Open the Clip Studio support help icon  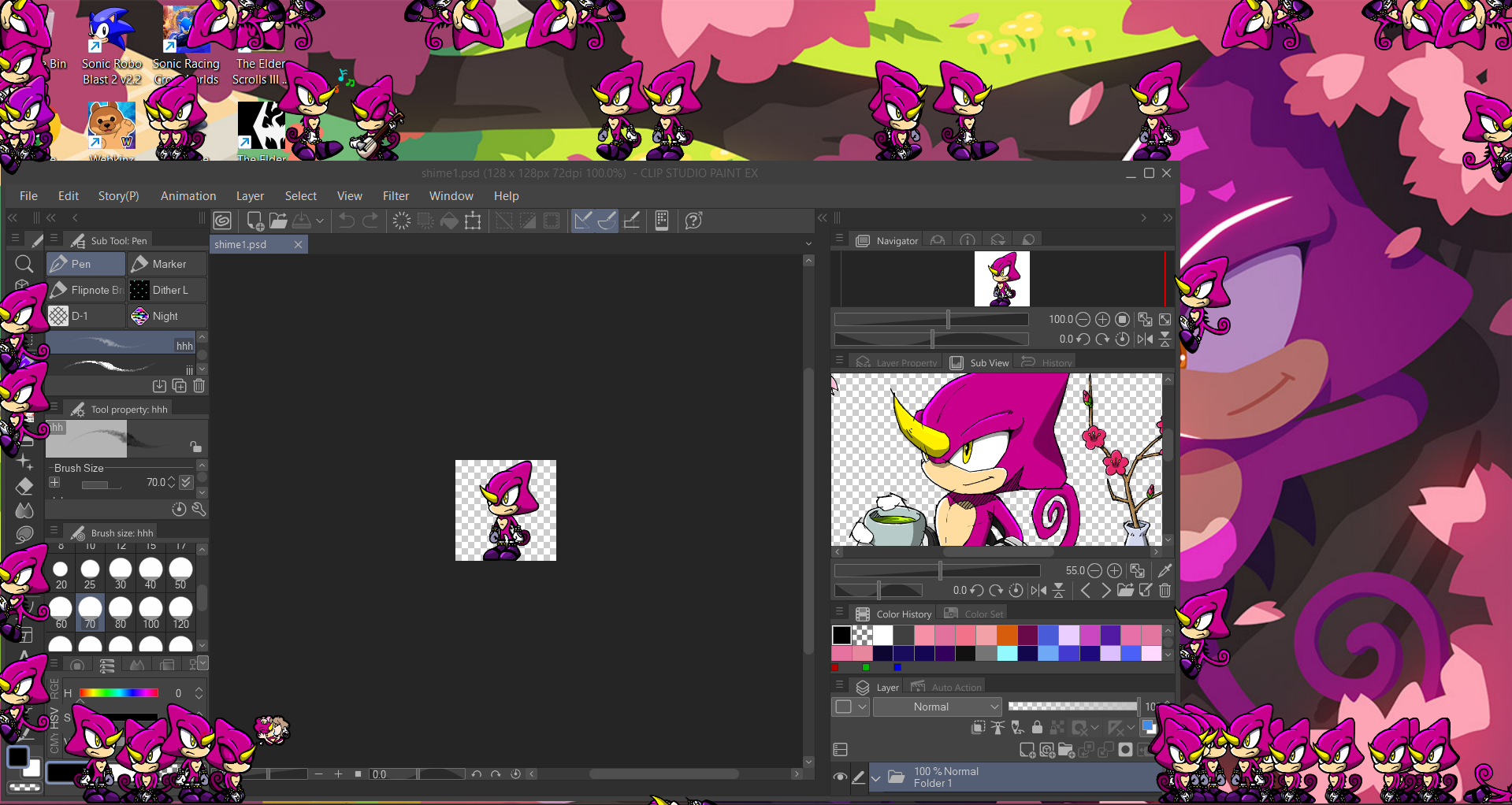pos(693,221)
